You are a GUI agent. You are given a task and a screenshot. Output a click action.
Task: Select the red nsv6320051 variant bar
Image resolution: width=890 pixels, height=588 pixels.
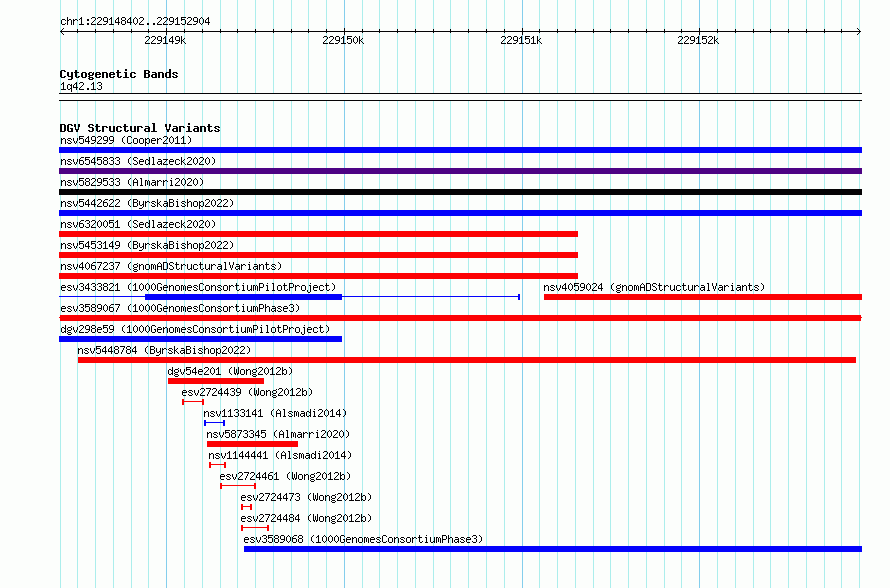(318, 234)
